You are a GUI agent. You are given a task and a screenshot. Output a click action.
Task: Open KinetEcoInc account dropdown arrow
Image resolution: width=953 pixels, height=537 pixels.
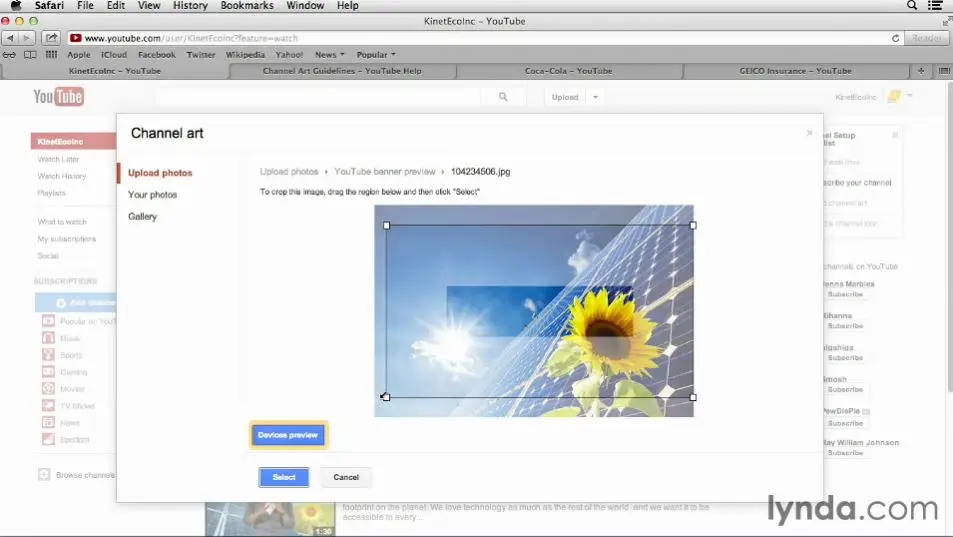coord(910,95)
